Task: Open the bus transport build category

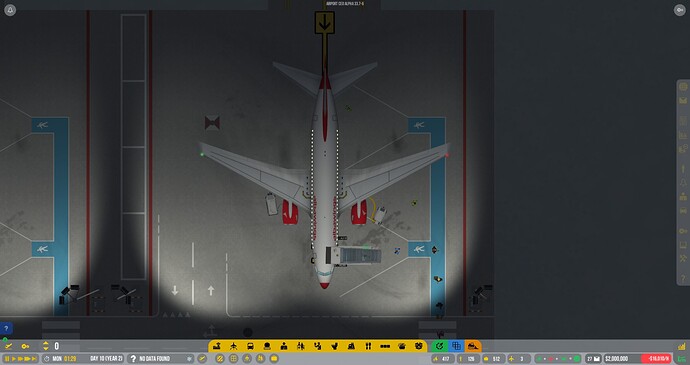Action: tap(250, 347)
